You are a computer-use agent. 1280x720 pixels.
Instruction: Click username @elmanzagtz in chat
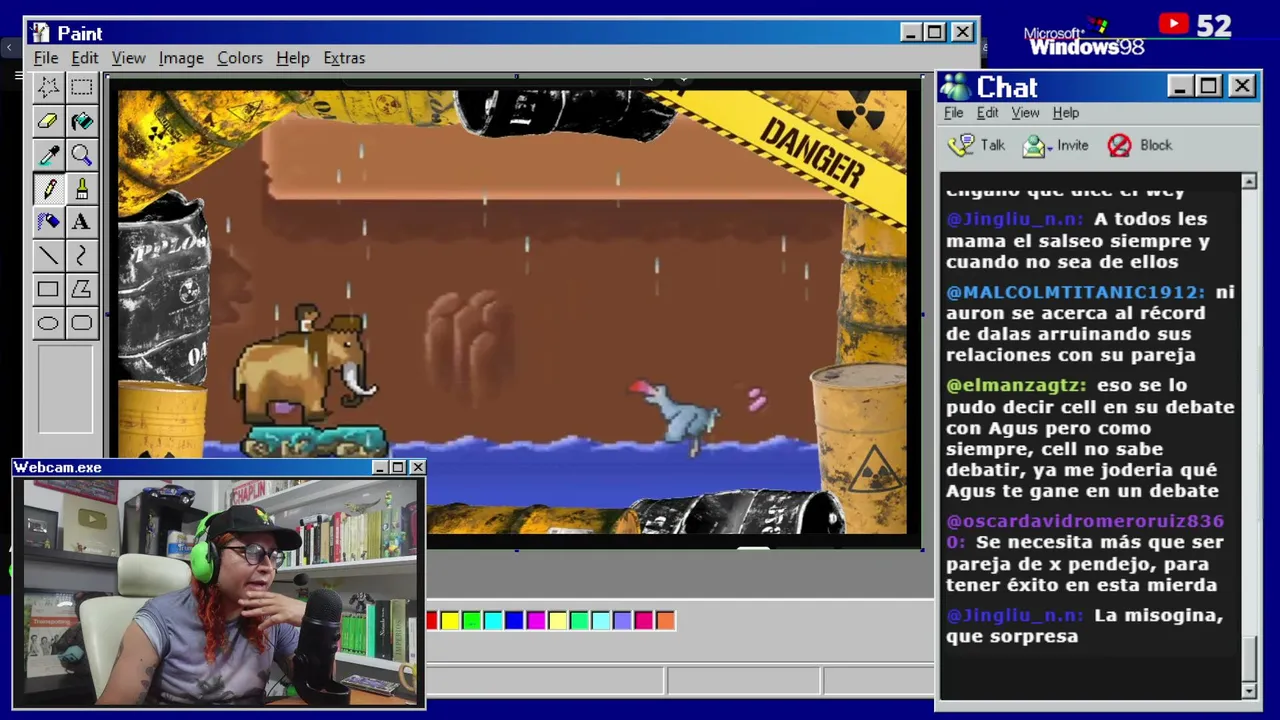coord(1017,385)
